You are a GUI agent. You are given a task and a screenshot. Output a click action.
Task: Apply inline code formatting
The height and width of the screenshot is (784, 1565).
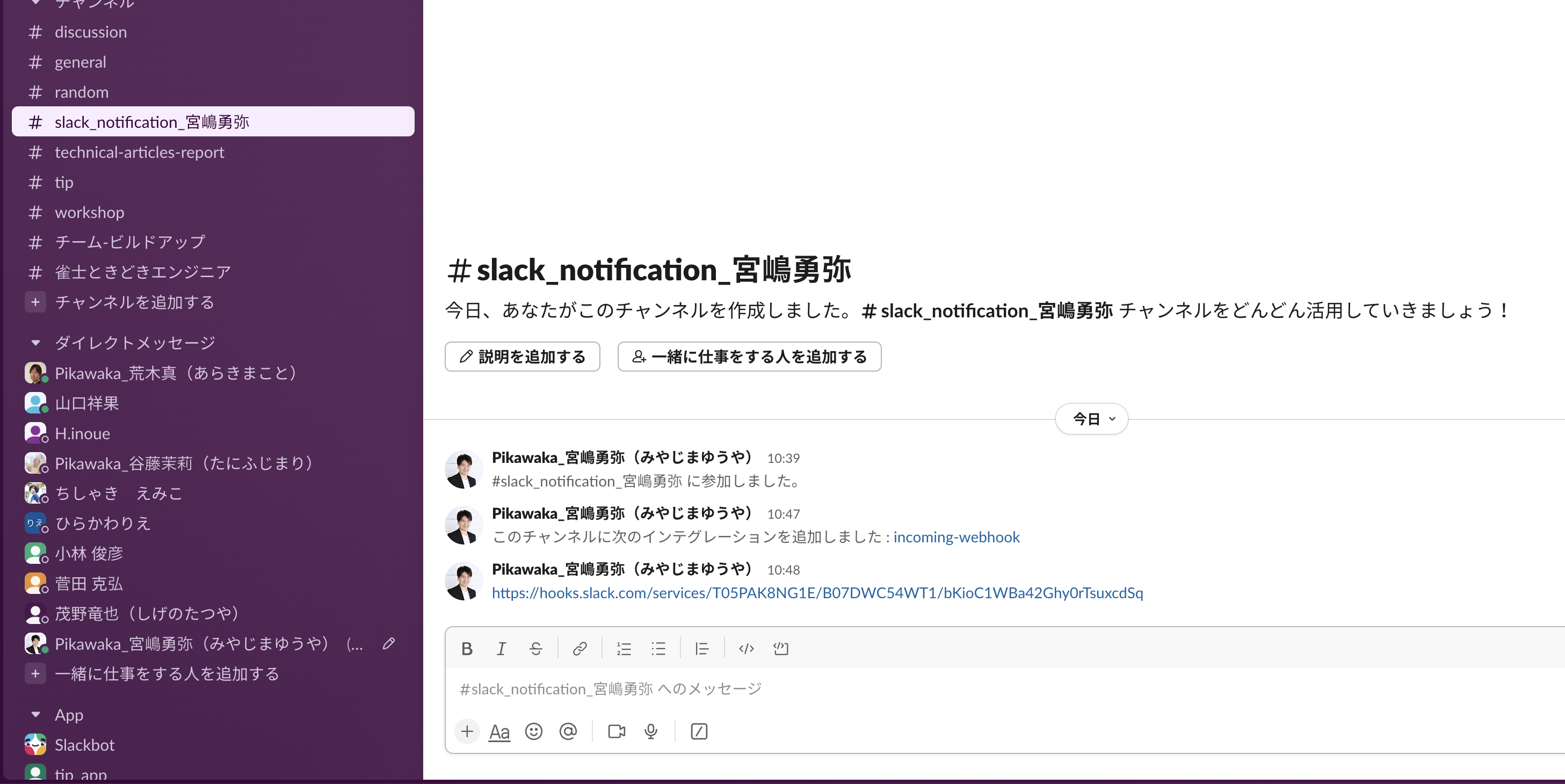tap(746, 649)
